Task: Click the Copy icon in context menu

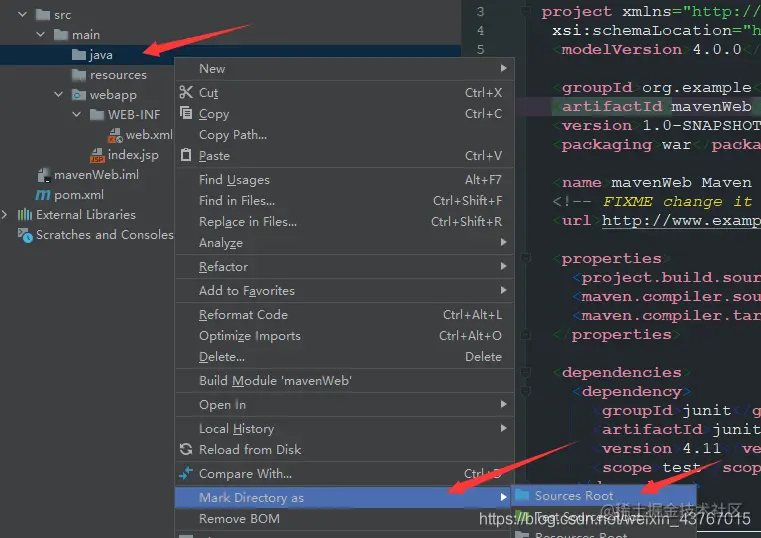Action: 186,113
